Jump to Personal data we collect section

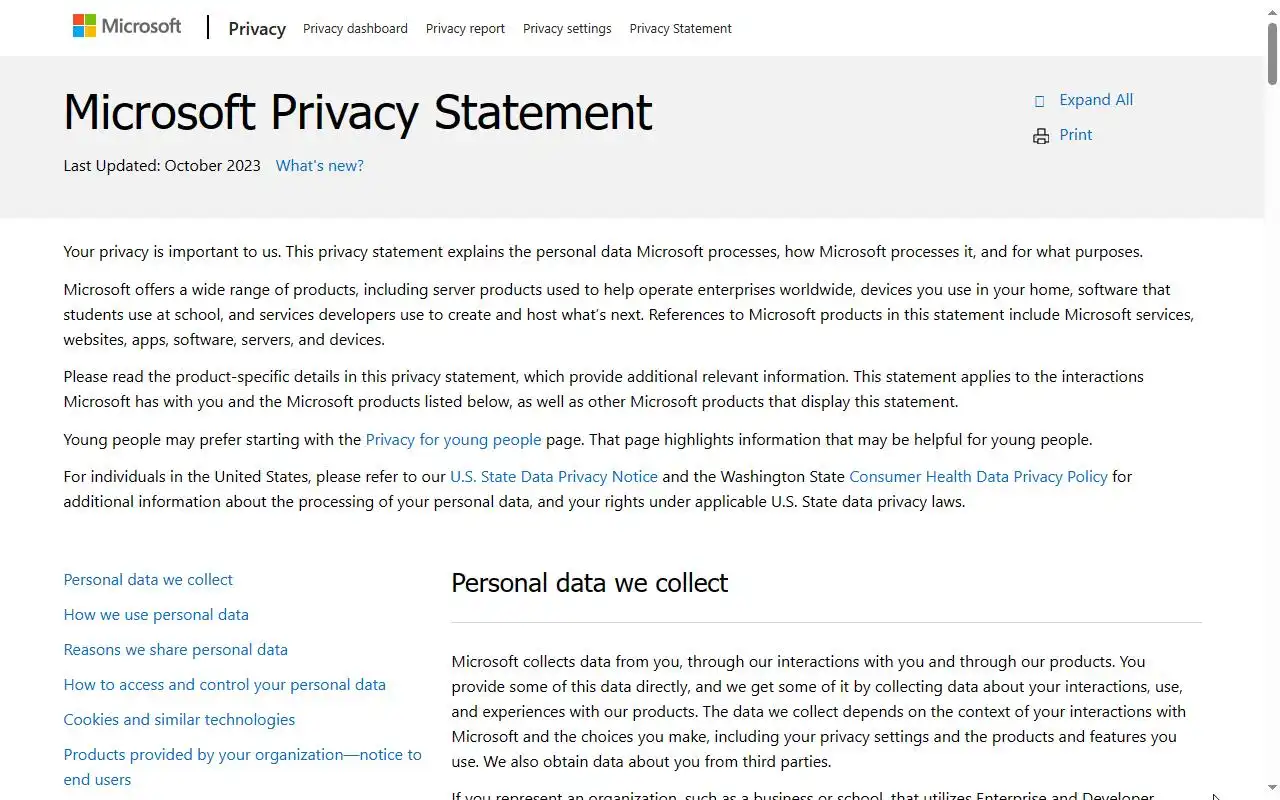tap(148, 580)
